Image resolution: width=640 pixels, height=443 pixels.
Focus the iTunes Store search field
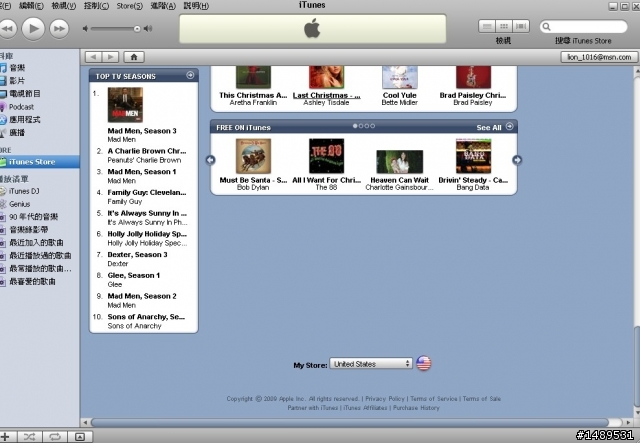[x=584, y=27]
